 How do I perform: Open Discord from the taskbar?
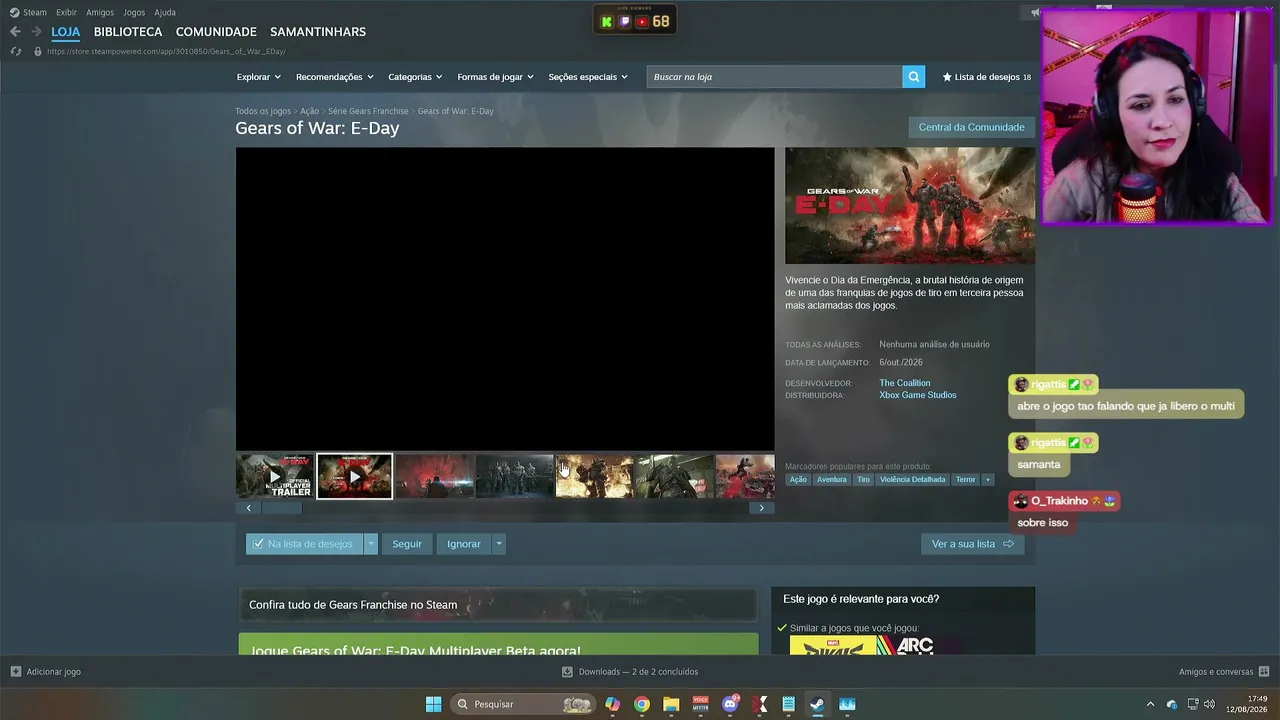coord(730,704)
